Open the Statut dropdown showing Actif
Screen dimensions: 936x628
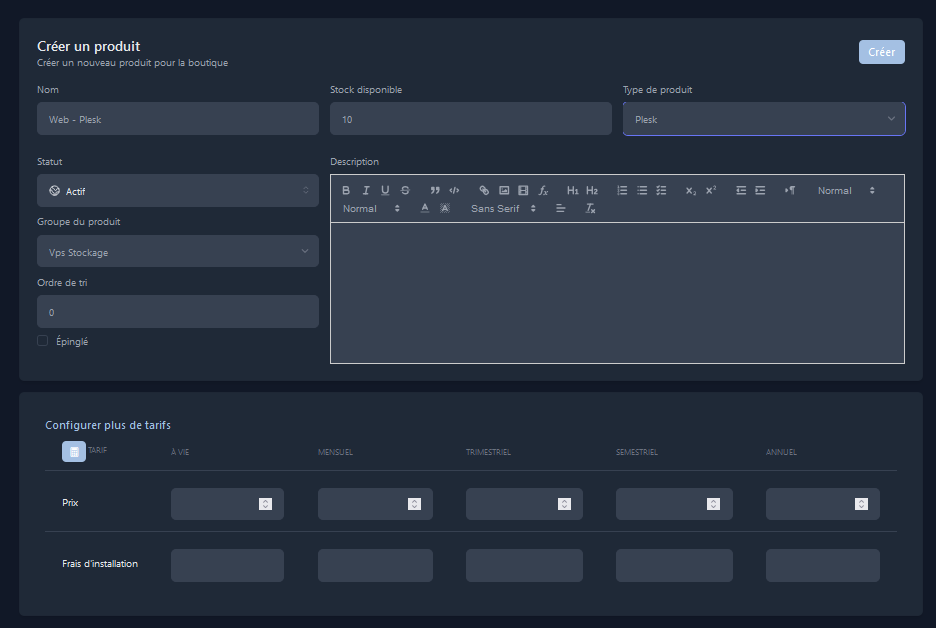(177, 191)
